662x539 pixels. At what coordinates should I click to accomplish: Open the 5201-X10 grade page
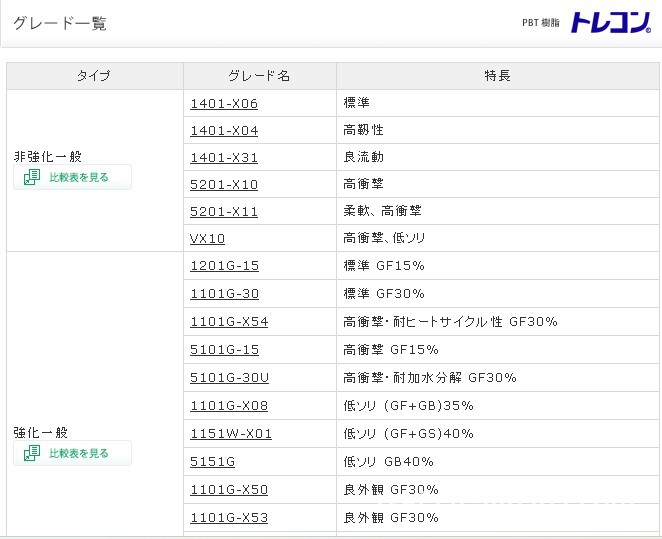click(224, 184)
